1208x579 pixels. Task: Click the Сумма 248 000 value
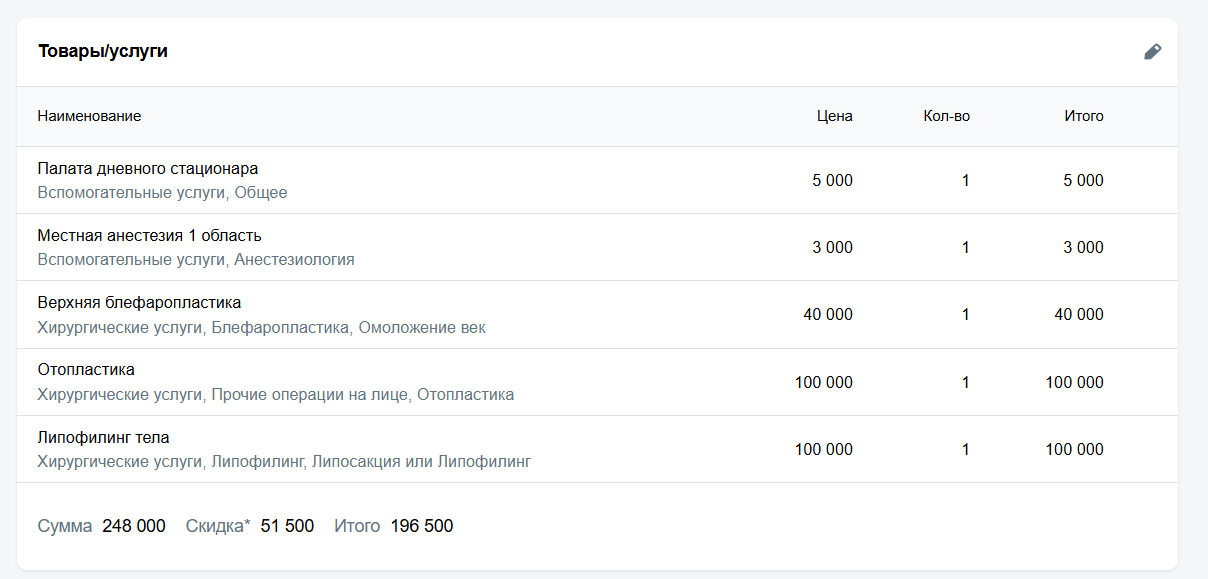click(133, 526)
